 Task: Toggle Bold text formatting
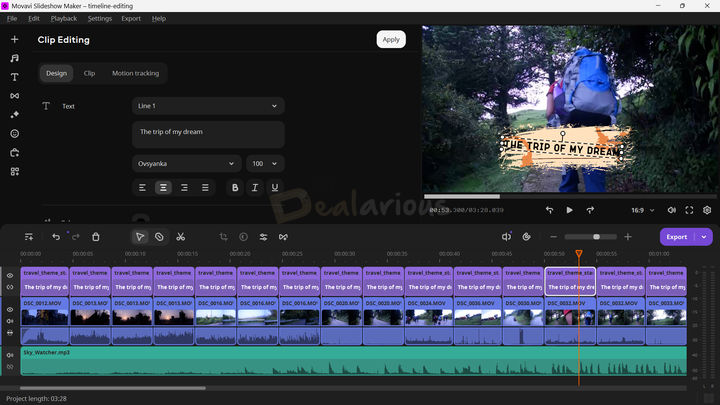click(x=235, y=187)
